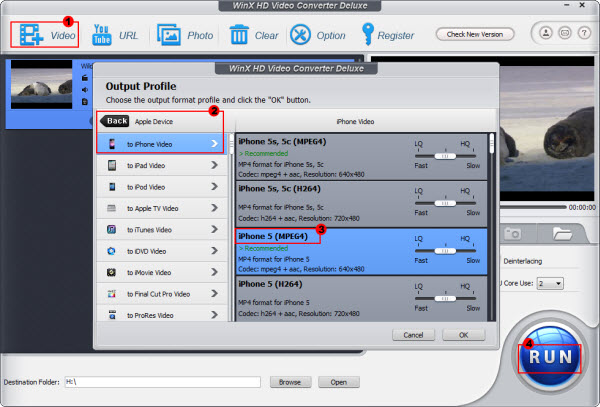The image size is (600, 407).
Task: Select the to iTunes Video category
Action: [161, 230]
